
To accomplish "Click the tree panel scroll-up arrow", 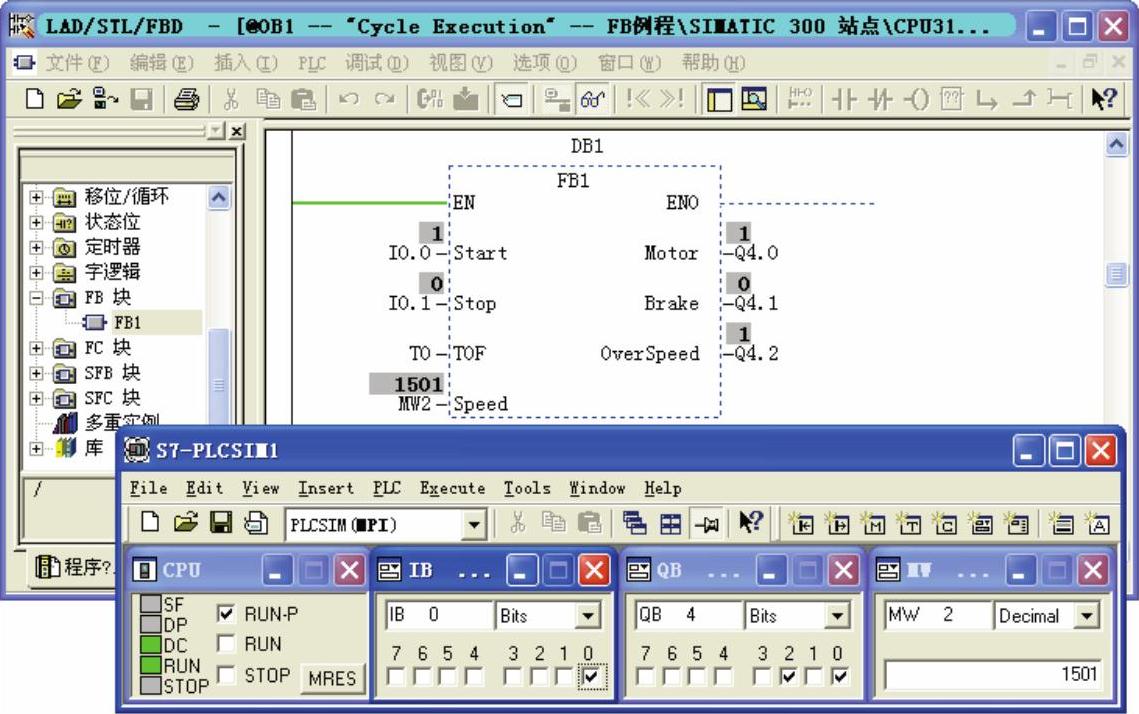I will pos(219,198).
